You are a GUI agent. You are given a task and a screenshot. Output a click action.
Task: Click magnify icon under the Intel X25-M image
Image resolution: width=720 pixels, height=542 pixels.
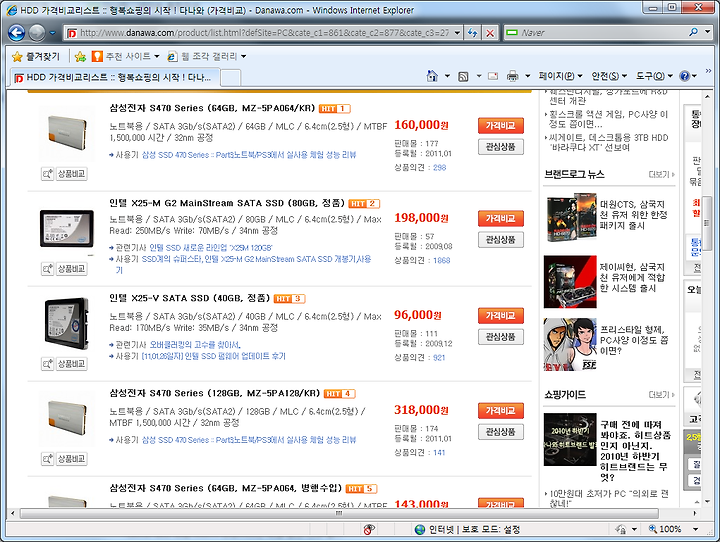click(x=47, y=269)
